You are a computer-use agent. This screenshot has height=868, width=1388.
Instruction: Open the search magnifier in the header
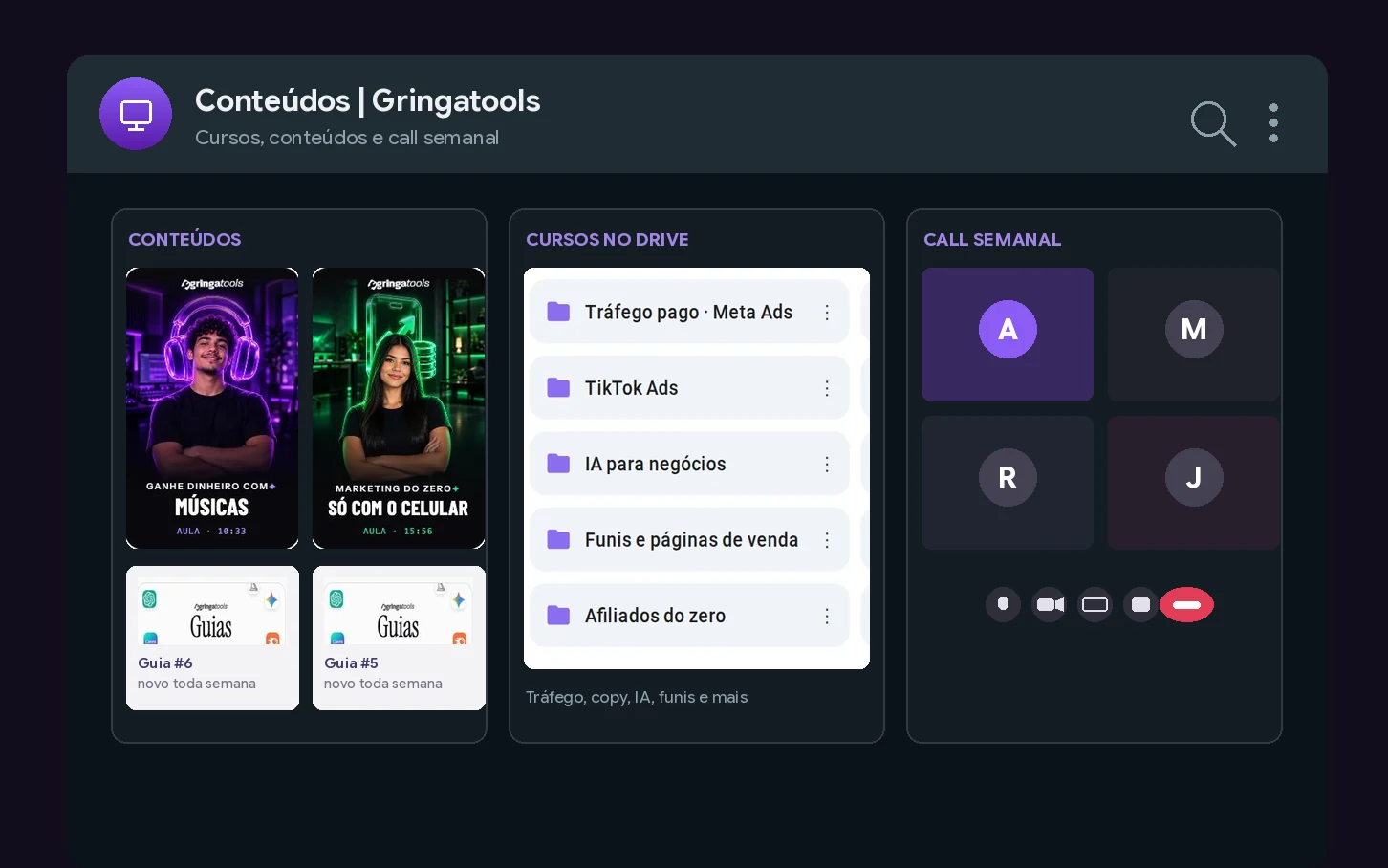point(1213,123)
